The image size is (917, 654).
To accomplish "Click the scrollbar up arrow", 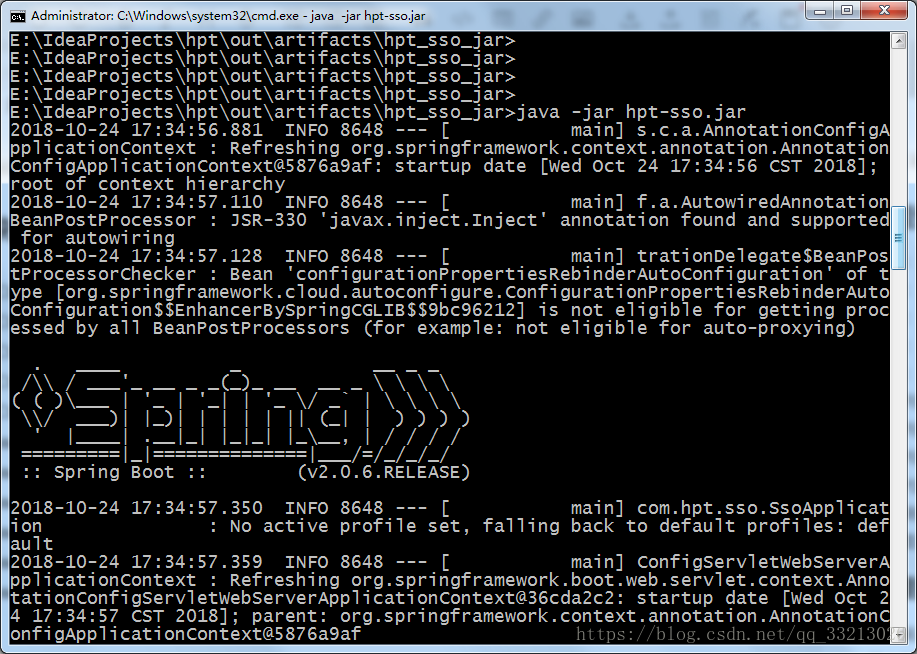I will pos(898,40).
